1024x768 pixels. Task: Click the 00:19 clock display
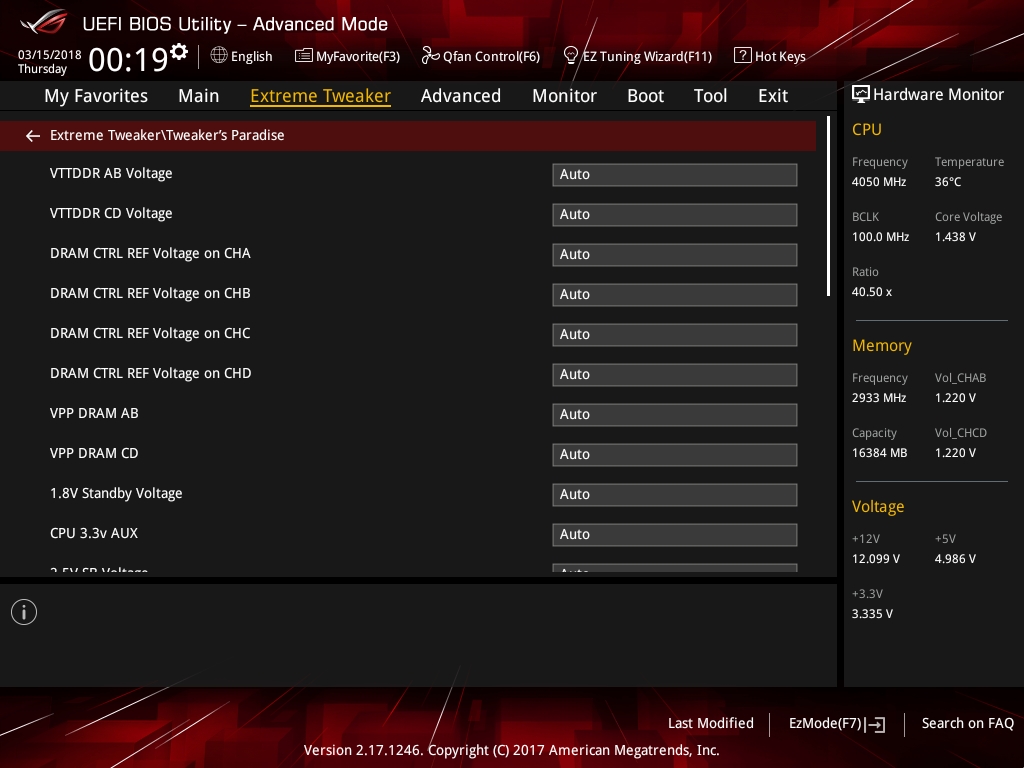(x=129, y=59)
